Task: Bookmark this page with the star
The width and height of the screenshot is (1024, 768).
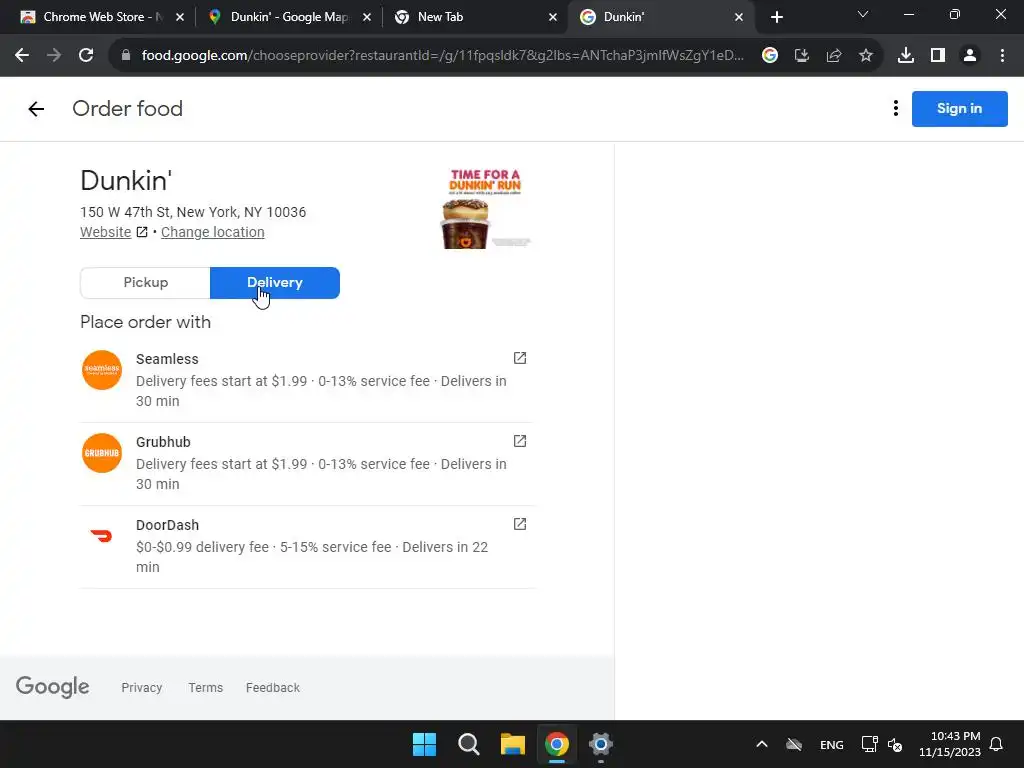Action: (866, 56)
